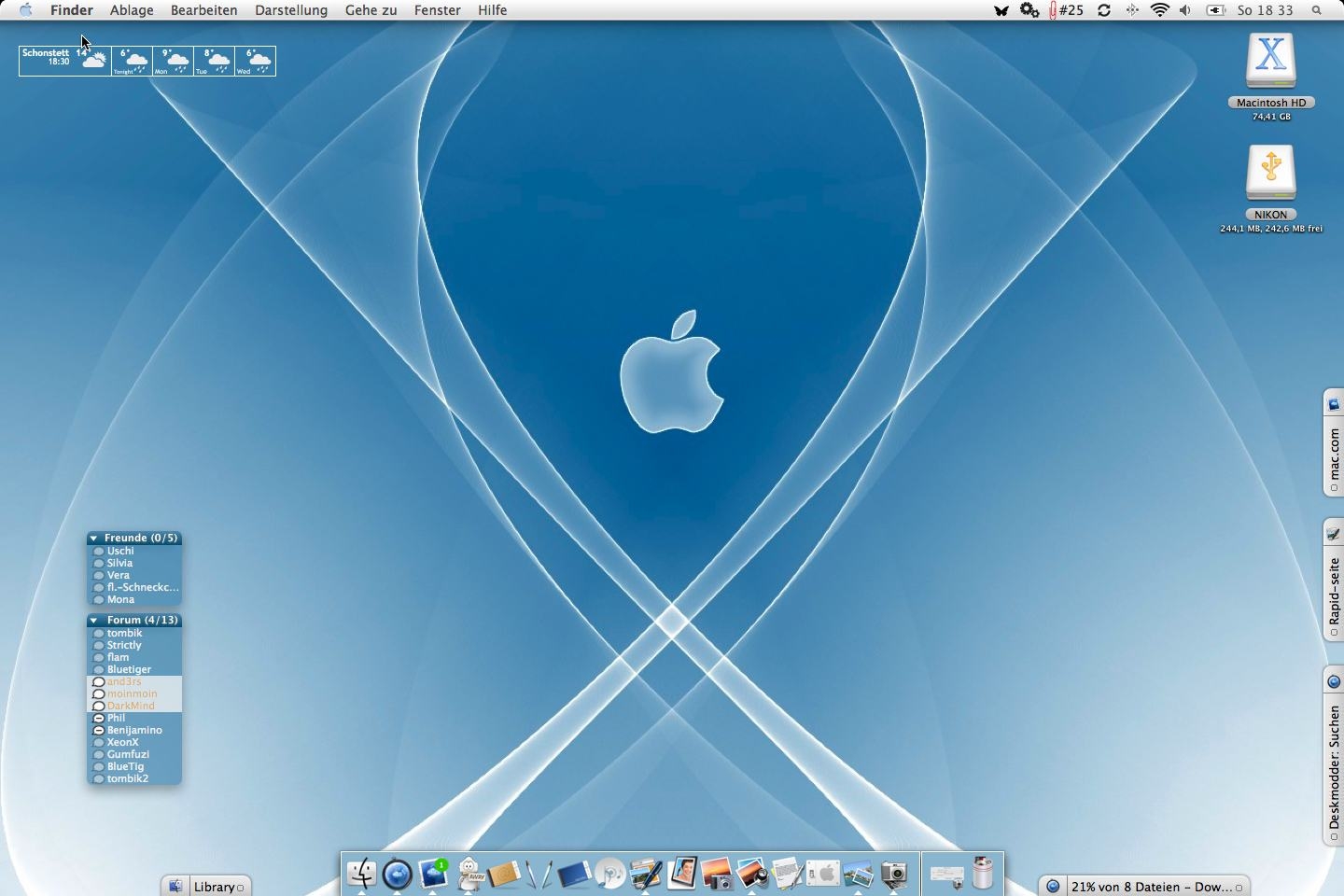1344x896 pixels.
Task: Click the two pens icon in Dock
Action: (539, 874)
